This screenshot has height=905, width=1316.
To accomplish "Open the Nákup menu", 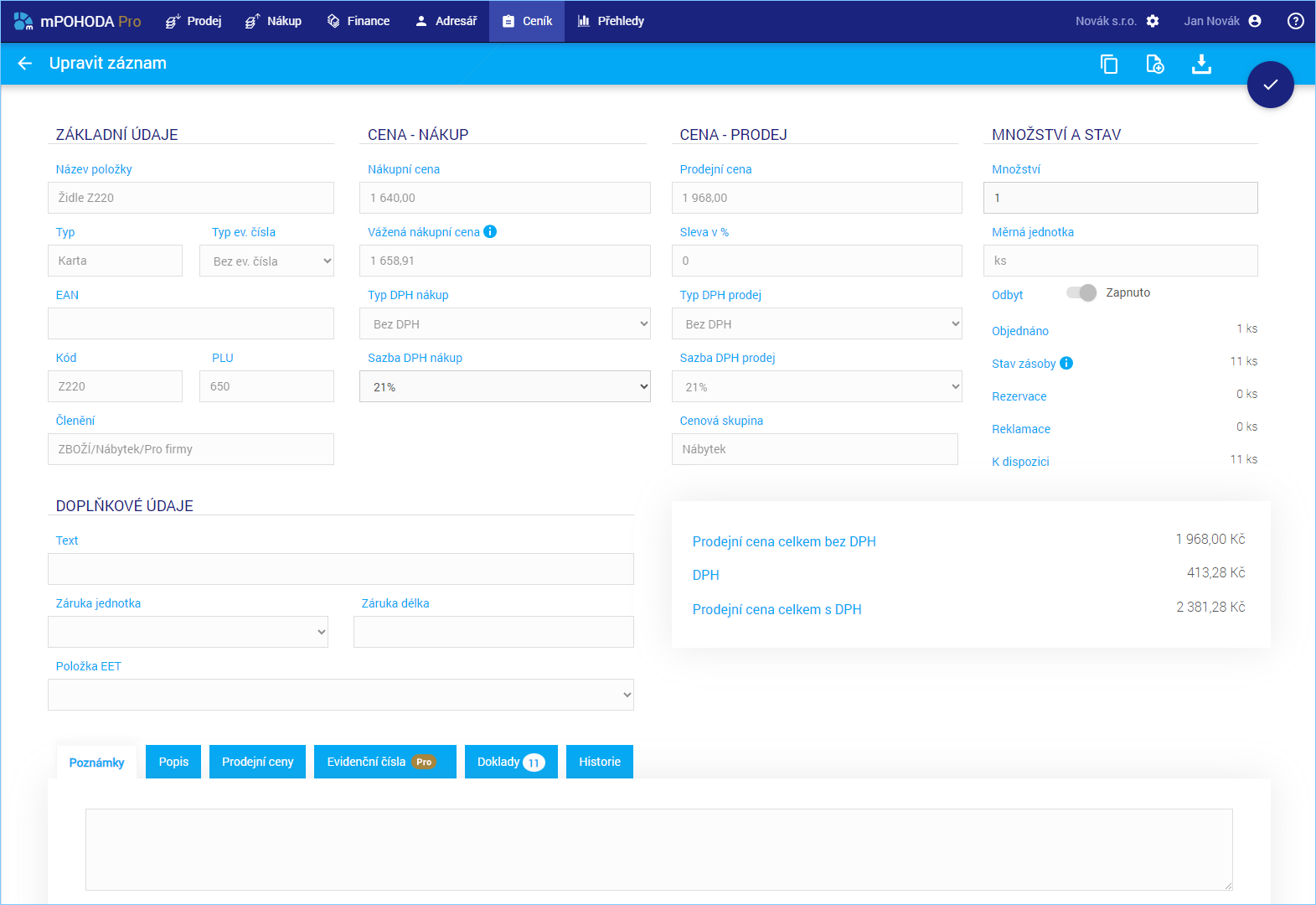I will click(x=273, y=21).
